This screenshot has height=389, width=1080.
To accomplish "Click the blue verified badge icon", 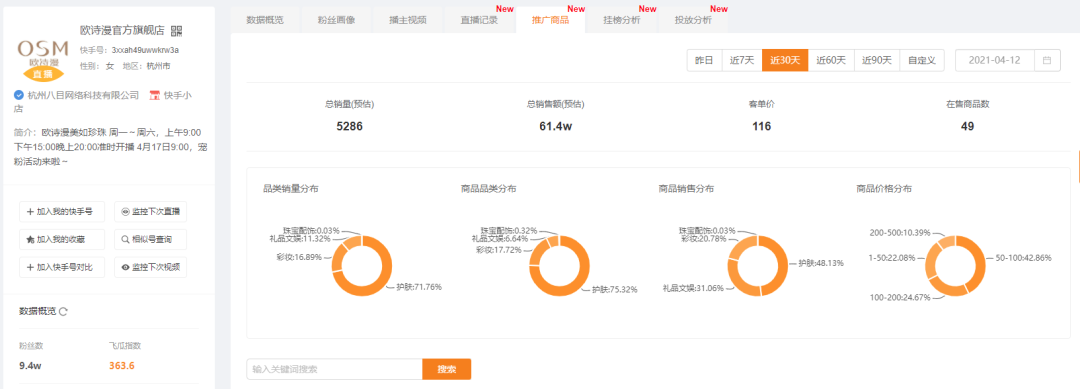I will tap(19, 95).
